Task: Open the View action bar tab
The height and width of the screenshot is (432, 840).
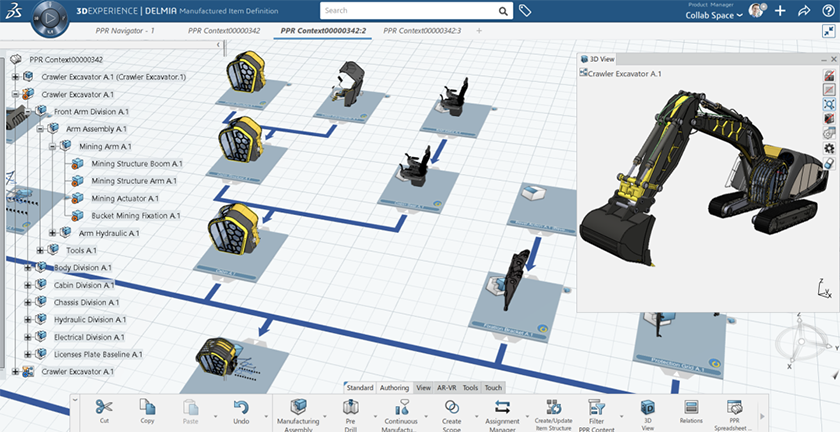Action: click(x=423, y=388)
